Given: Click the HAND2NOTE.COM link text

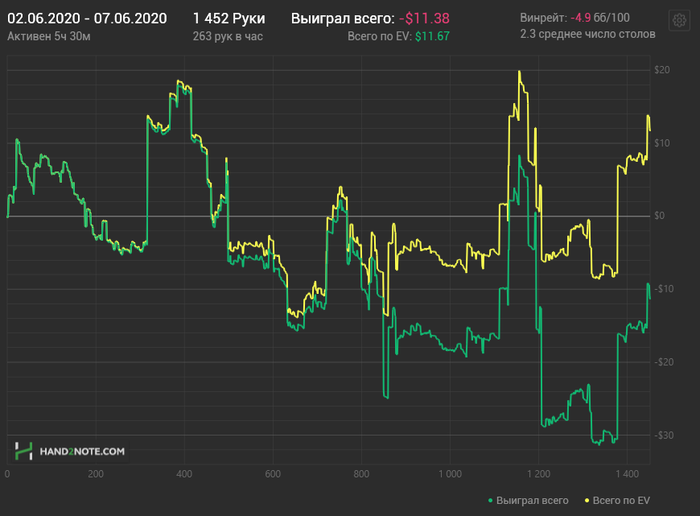Looking at the screenshot, I should [x=82, y=451].
